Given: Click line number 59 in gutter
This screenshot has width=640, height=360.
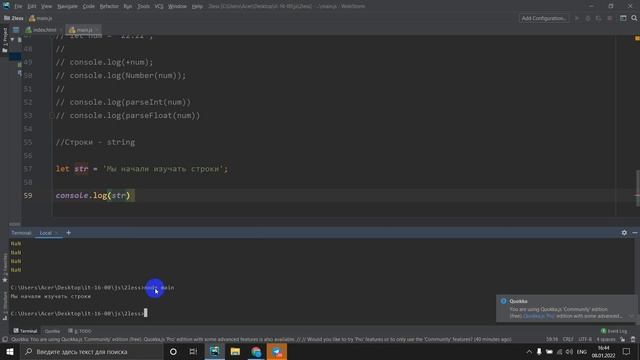Looking at the screenshot, I should coord(28,196).
